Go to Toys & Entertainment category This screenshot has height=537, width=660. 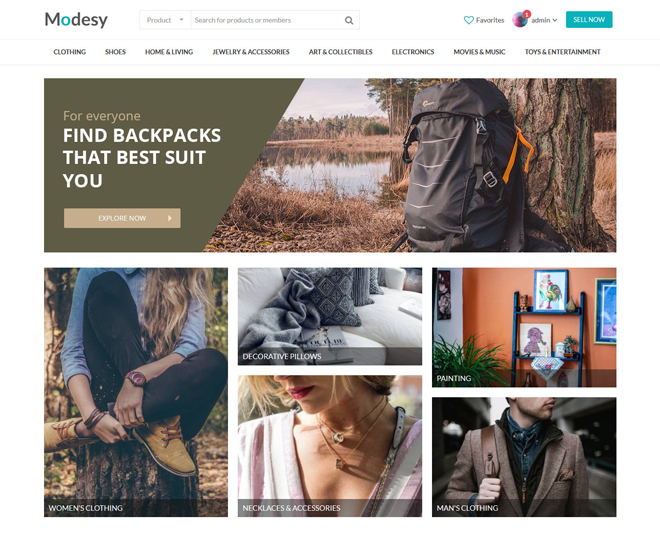tap(562, 52)
